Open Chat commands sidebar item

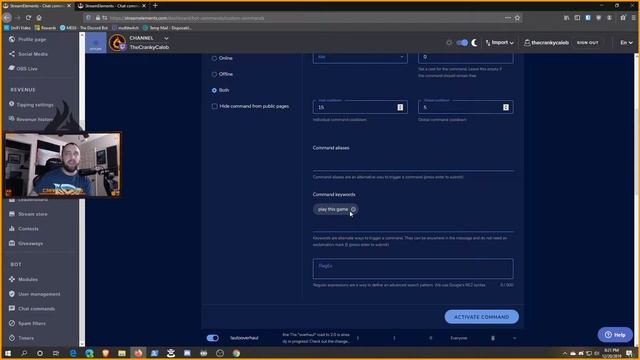pos(32,309)
